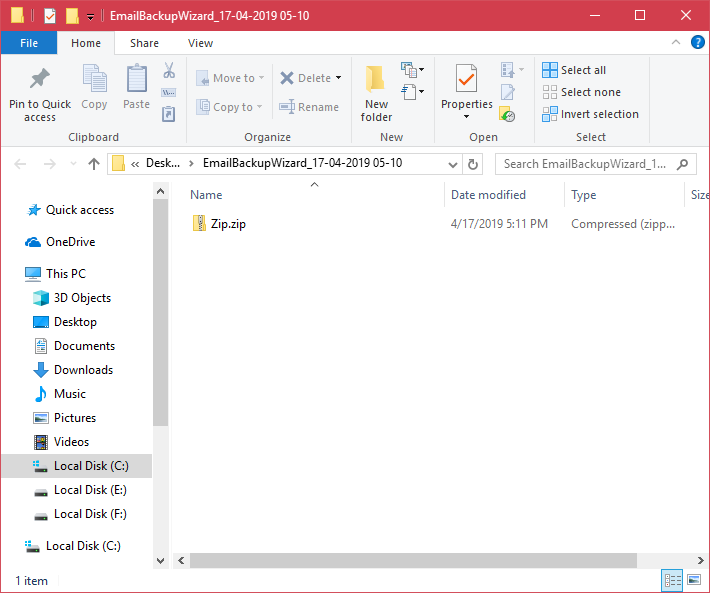Click the Properties checkmark icon
Image resolution: width=710 pixels, height=593 pixels.
(466, 78)
